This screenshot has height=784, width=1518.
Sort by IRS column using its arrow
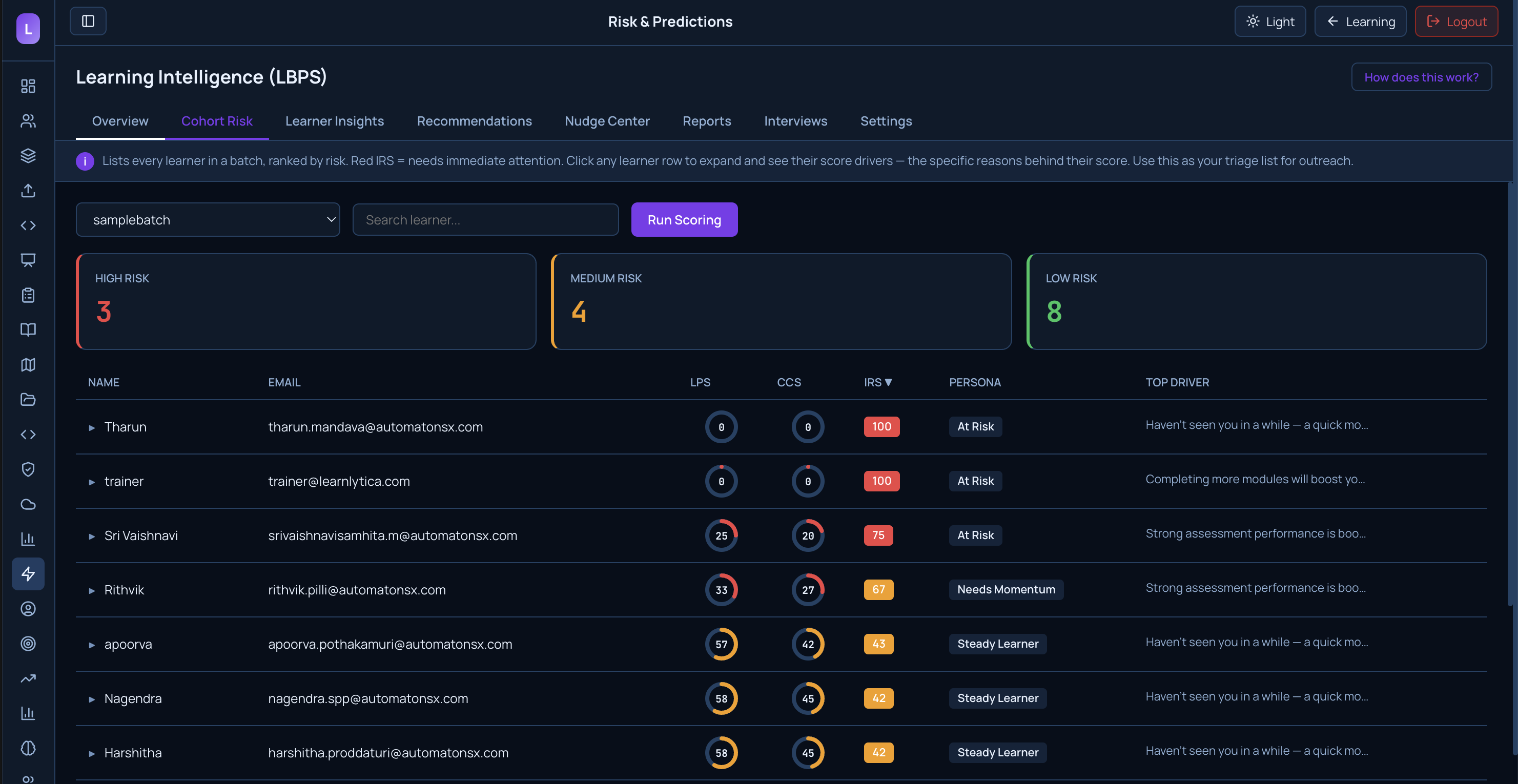pyautogui.click(x=889, y=382)
